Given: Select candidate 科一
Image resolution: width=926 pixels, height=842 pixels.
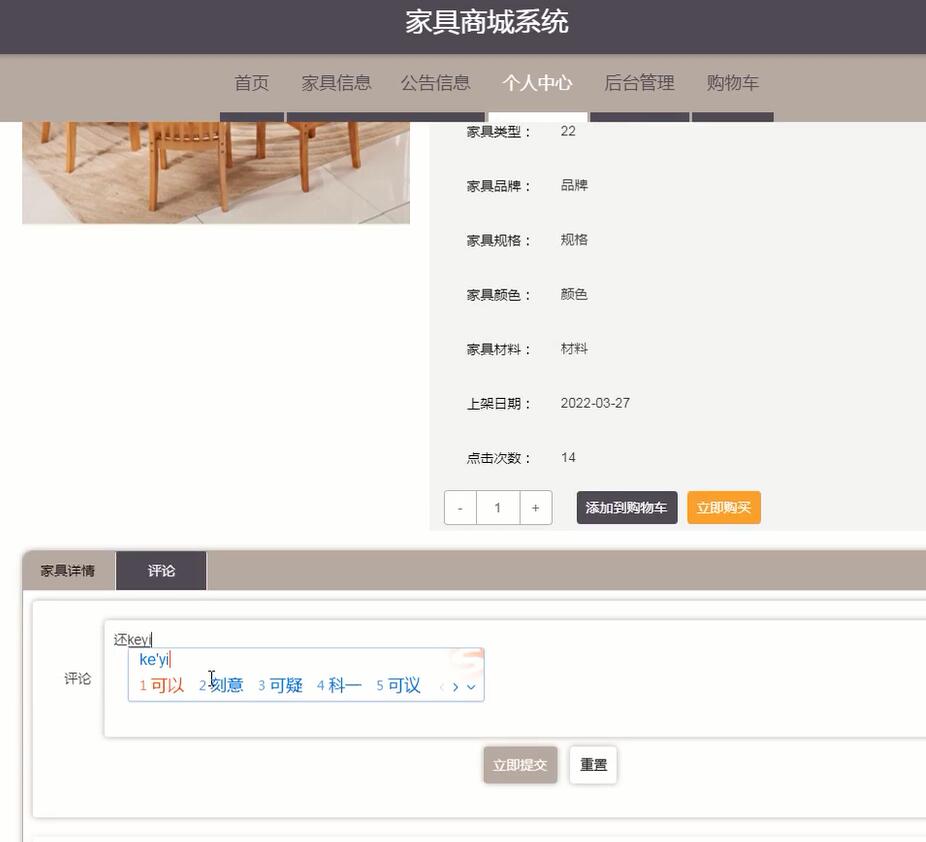Looking at the screenshot, I should (337, 685).
